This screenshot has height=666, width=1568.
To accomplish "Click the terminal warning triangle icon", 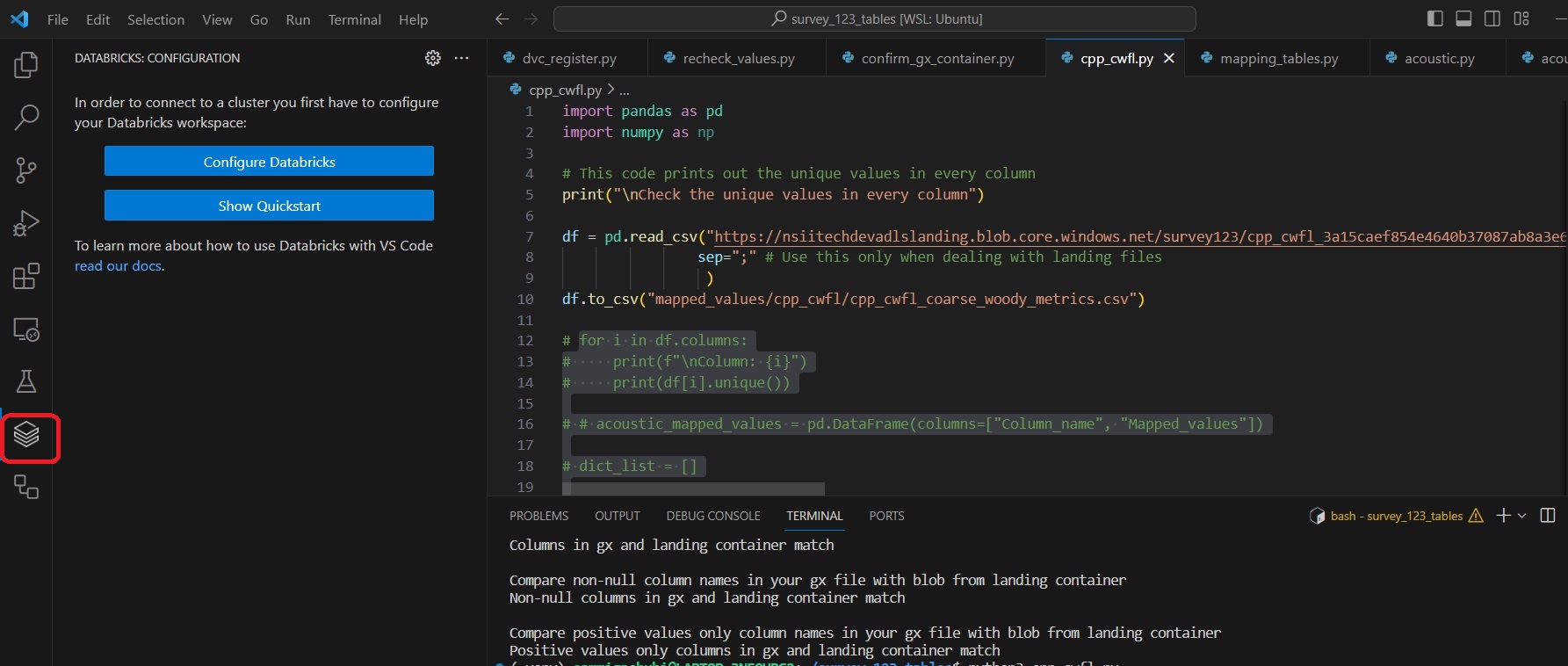I will pyautogui.click(x=1476, y=516).
